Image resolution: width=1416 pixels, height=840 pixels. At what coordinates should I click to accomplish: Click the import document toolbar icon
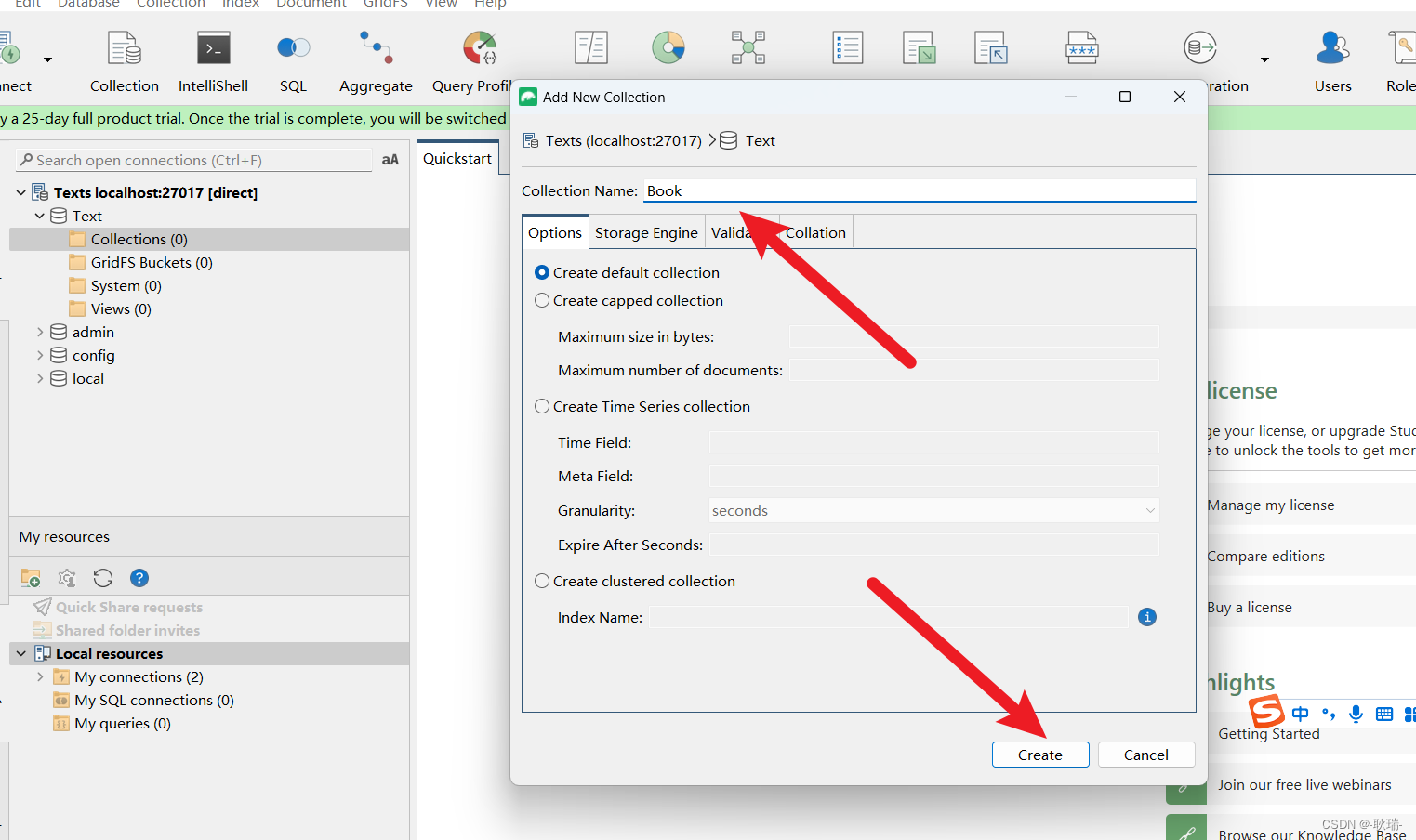pos(991,47)
